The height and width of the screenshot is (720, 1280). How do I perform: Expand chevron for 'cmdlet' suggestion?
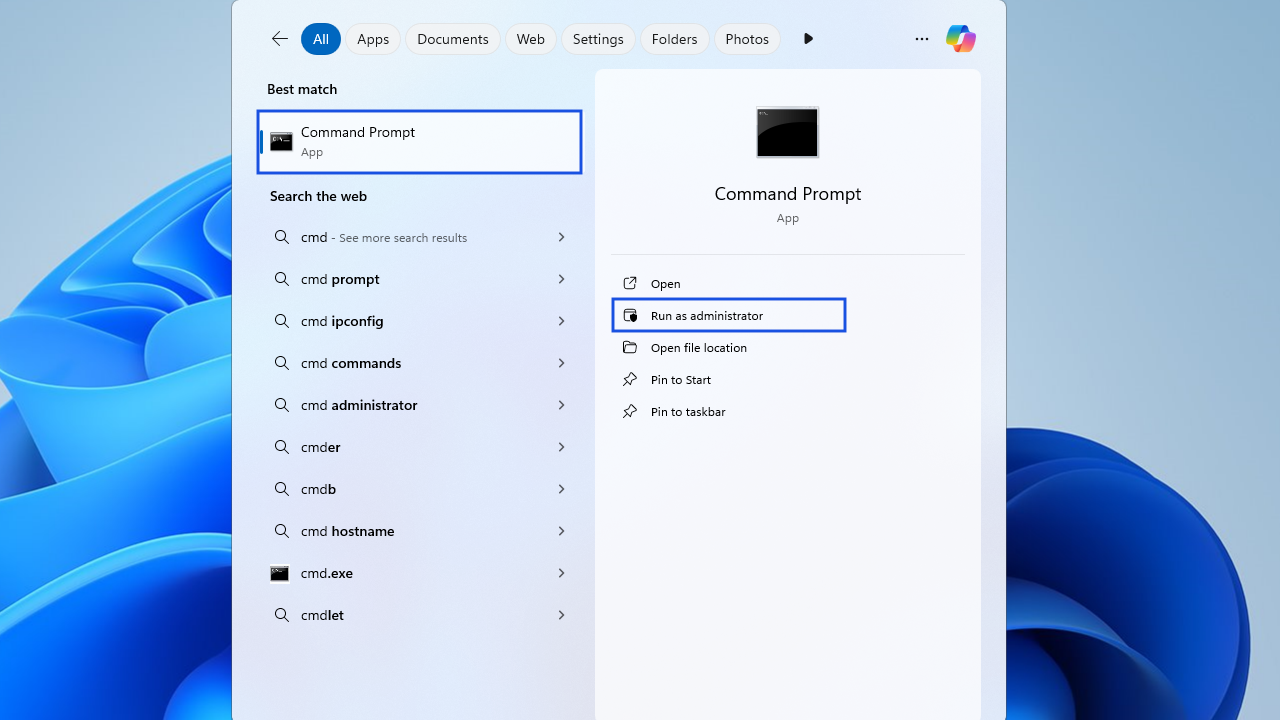pos(561,615)
